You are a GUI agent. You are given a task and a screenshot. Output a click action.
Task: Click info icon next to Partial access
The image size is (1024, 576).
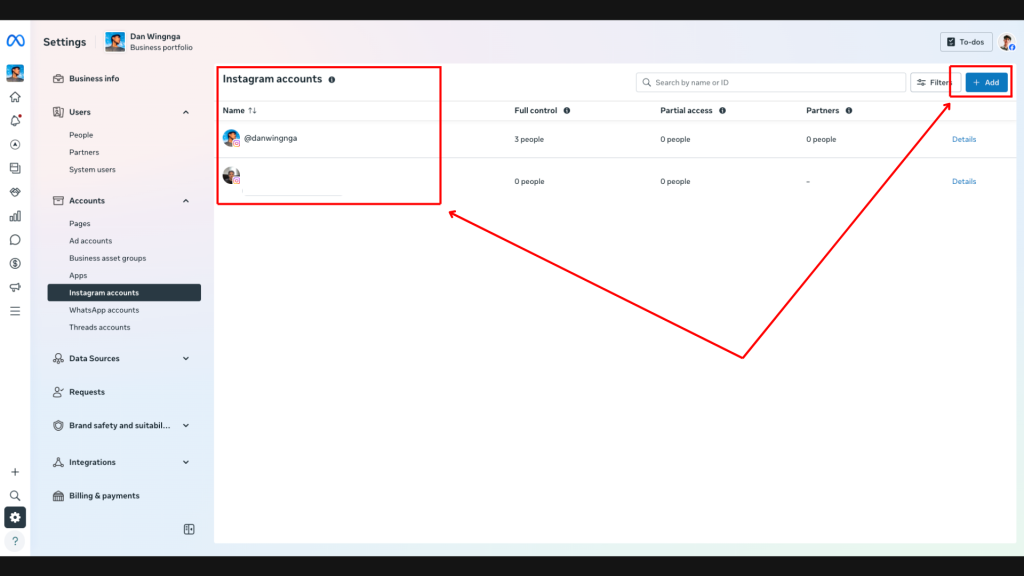point(722,110)
